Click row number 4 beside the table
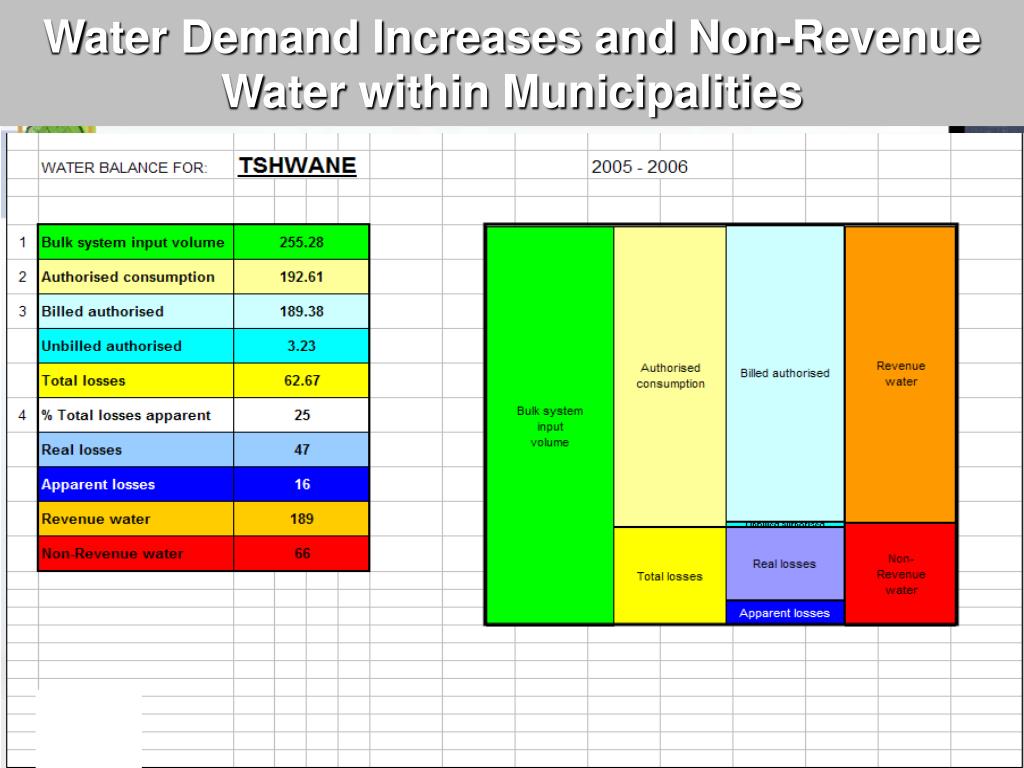Image resolution: width=1024 pixels, height=768 pixels. click(x=23, y=415)
